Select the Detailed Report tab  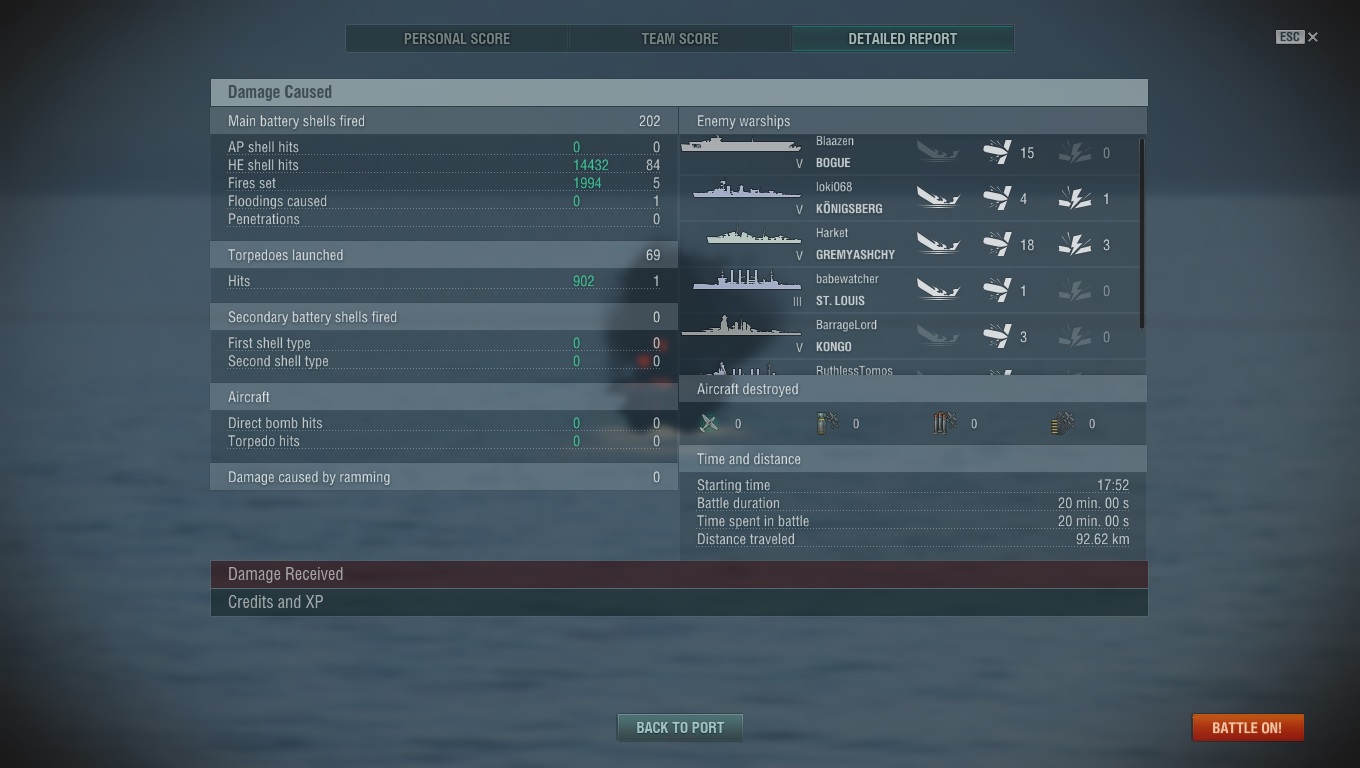[903, 39]
